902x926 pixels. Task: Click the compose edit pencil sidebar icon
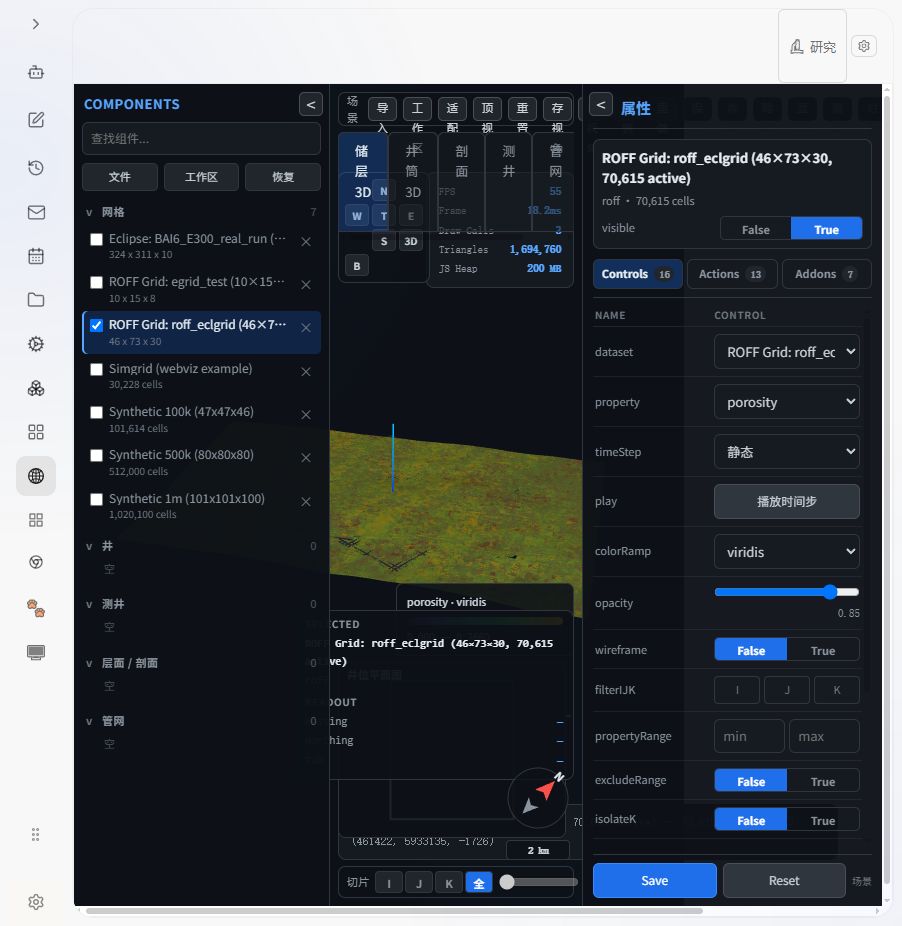tap(36, 120)
